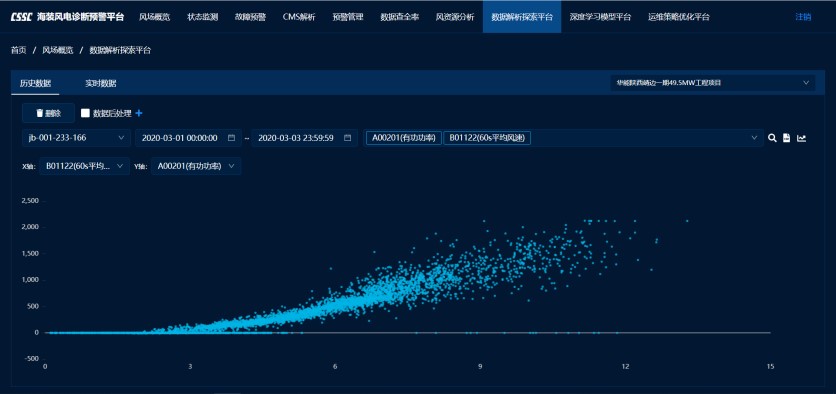Screen dimensions: 836x394
Task: Open the CMS解析 menu item
Action: coord(299,17)
